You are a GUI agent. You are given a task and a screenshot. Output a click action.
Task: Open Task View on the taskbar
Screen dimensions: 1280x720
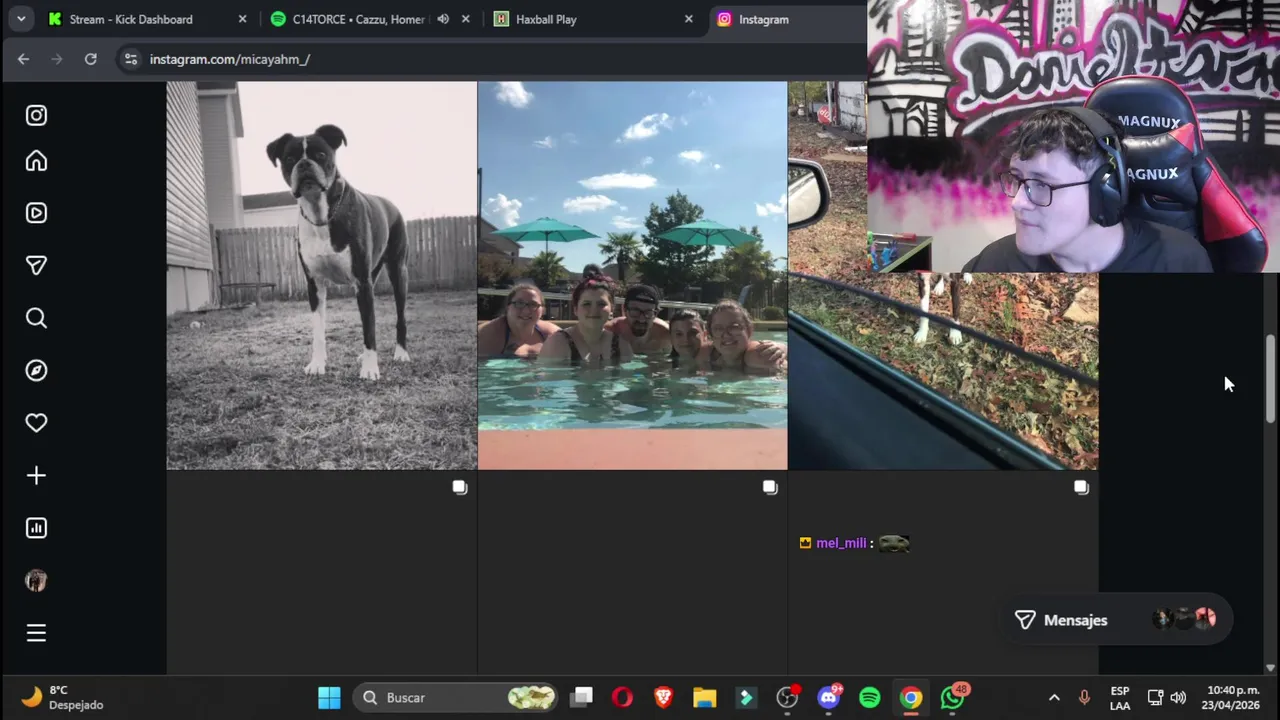582,697
